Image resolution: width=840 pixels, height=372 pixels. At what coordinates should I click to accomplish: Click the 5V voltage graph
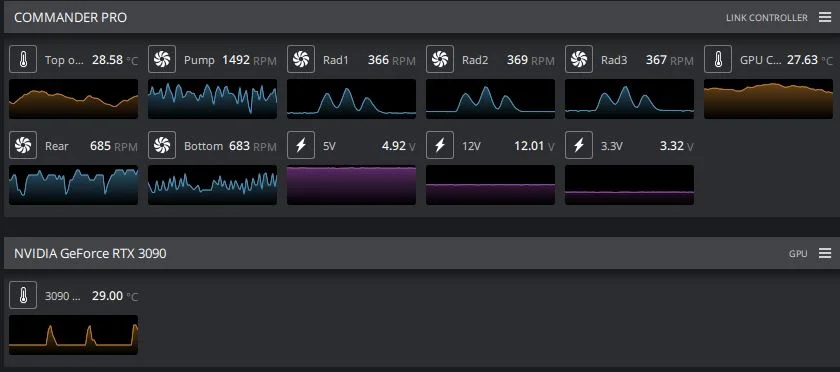point(351,185)
